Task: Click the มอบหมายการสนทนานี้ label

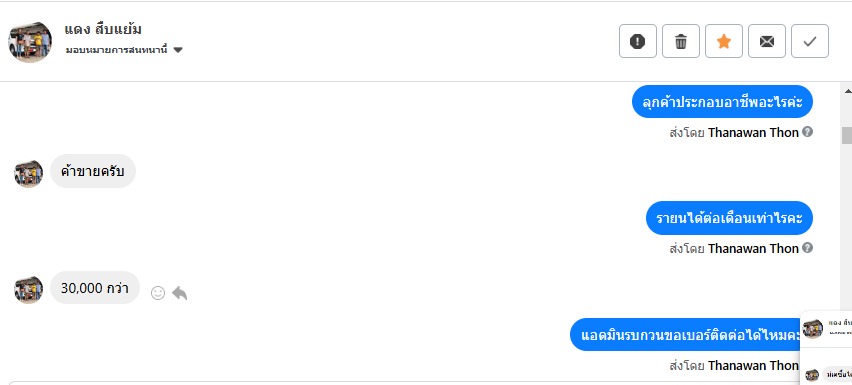Action: 116,50
